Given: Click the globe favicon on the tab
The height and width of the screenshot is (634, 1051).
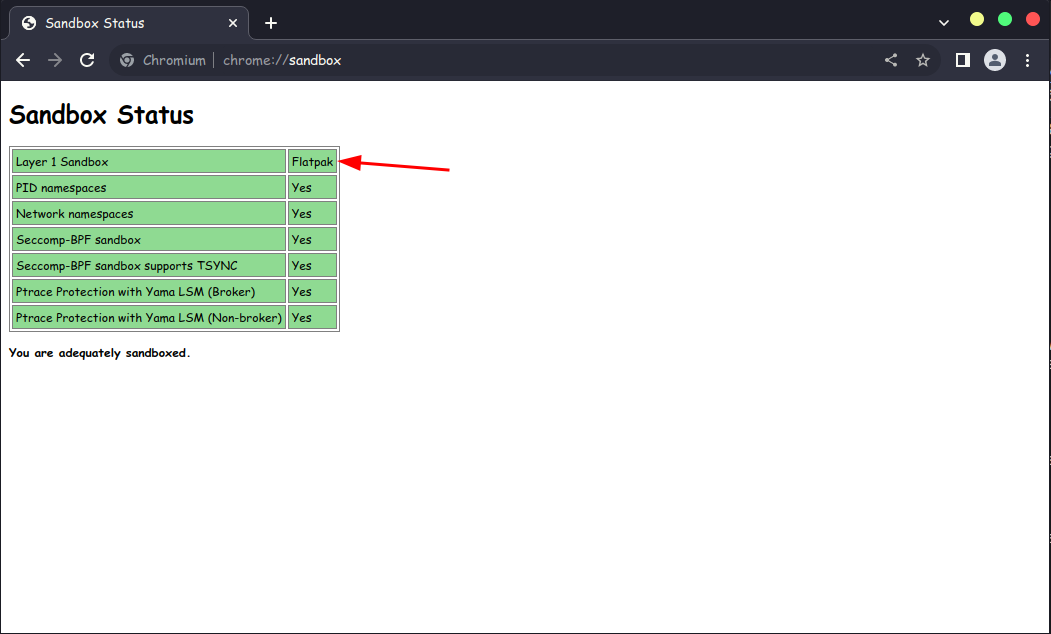Looking at the screenshot, I should click(x=29, y=23).
